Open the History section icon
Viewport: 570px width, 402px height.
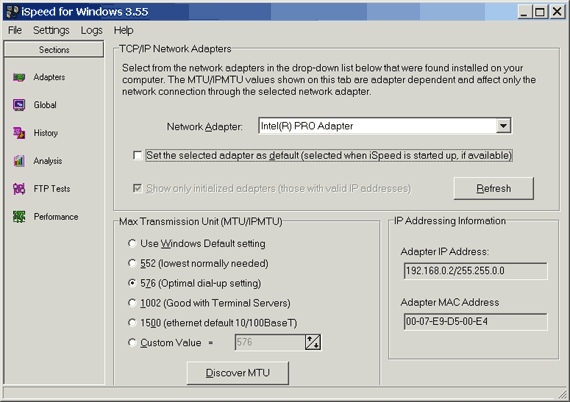[x=19, y=133]
